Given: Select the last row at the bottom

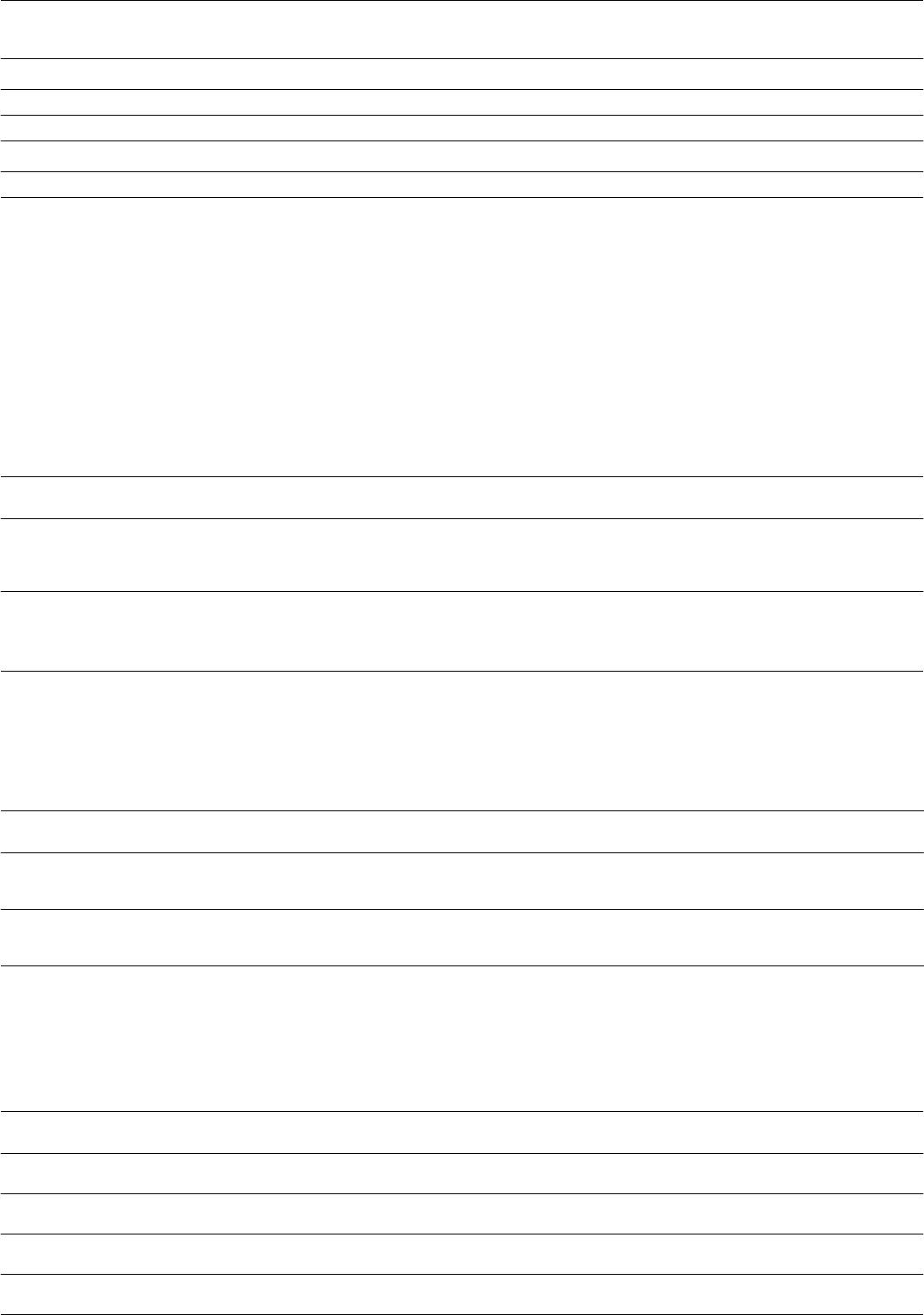Looking at the screenshot, I should (462, 1294).
